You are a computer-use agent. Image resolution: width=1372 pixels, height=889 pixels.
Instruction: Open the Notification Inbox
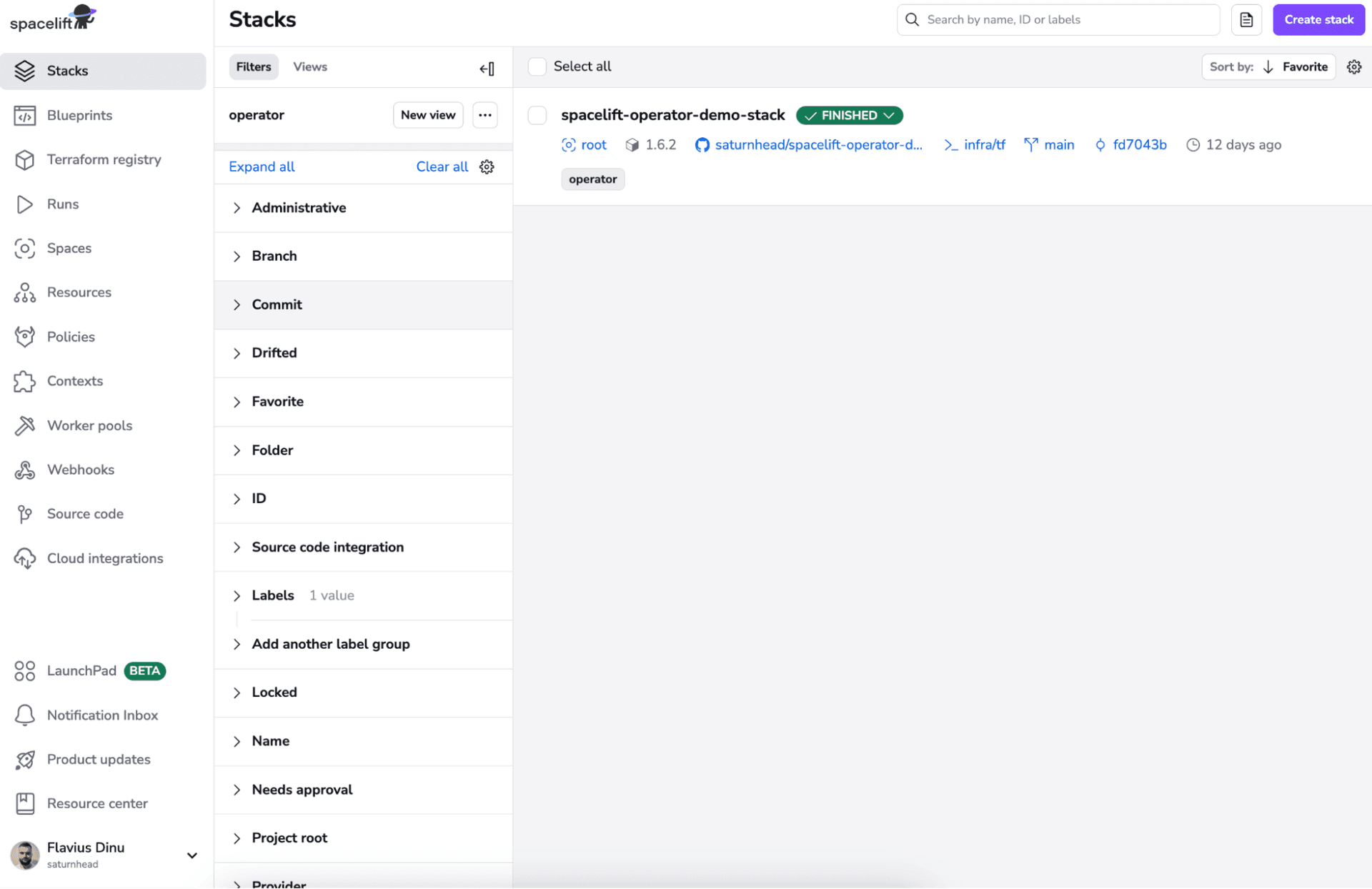102,715
